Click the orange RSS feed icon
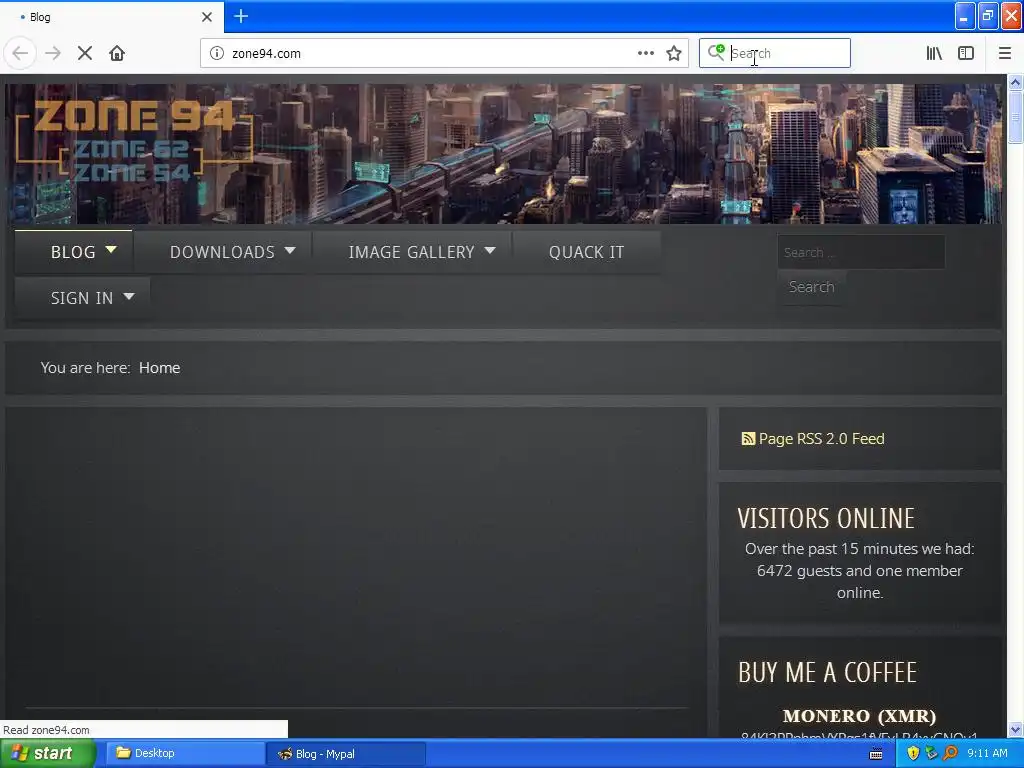 [748, 439]
